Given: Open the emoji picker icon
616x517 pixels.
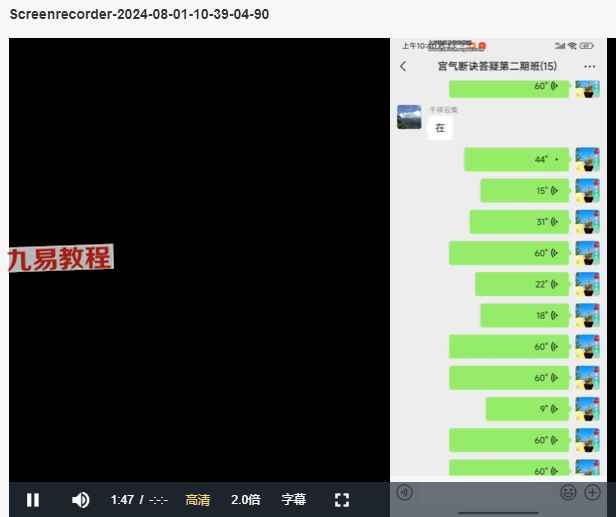Looking at the screenshot, I should click(x=568, y=492).
